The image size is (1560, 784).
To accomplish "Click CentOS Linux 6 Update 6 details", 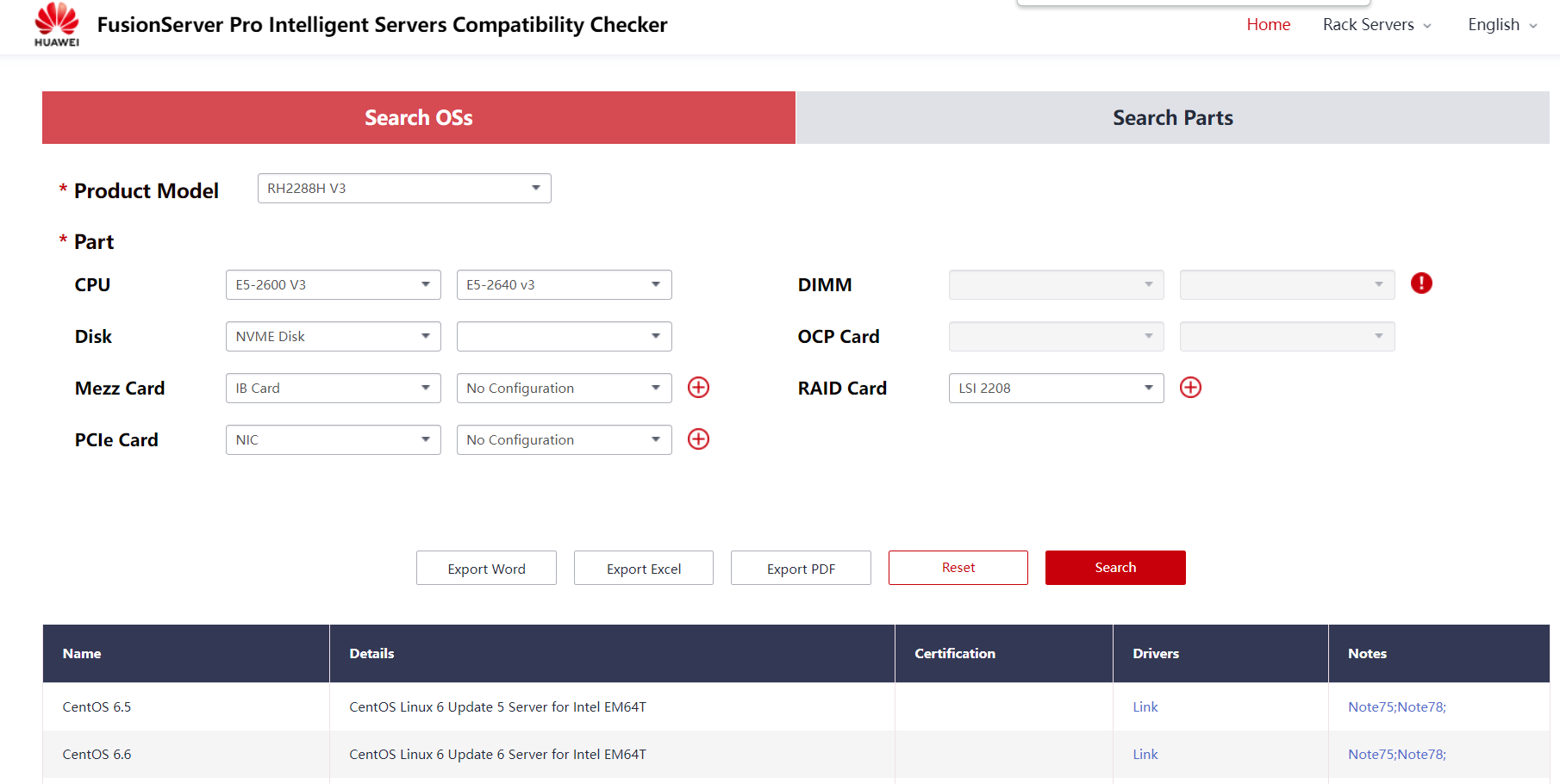I will (x=497, y=755).
